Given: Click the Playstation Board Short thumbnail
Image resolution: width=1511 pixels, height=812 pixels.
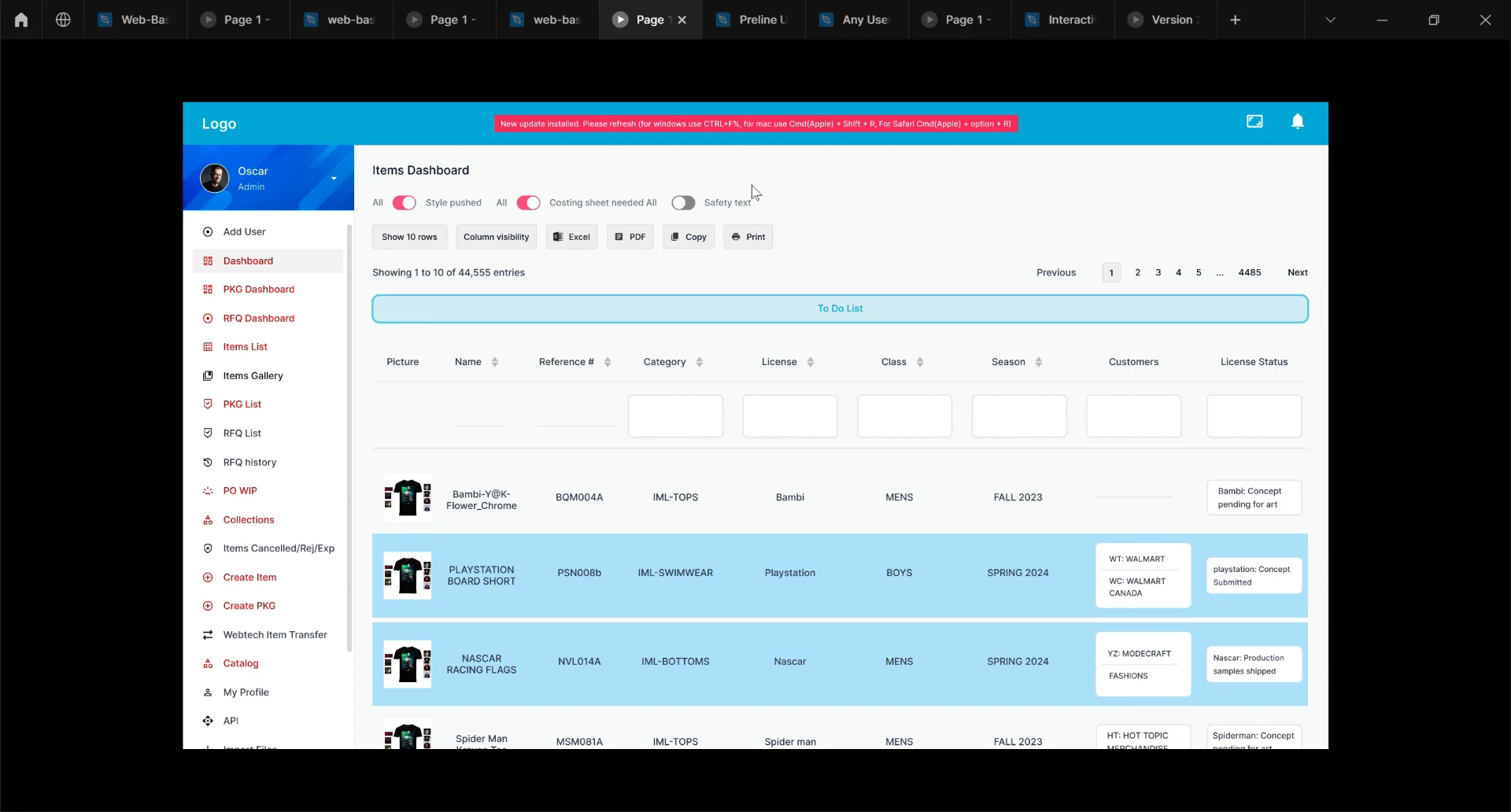Looking at the screenshot, I should click(x=407, y=576).
